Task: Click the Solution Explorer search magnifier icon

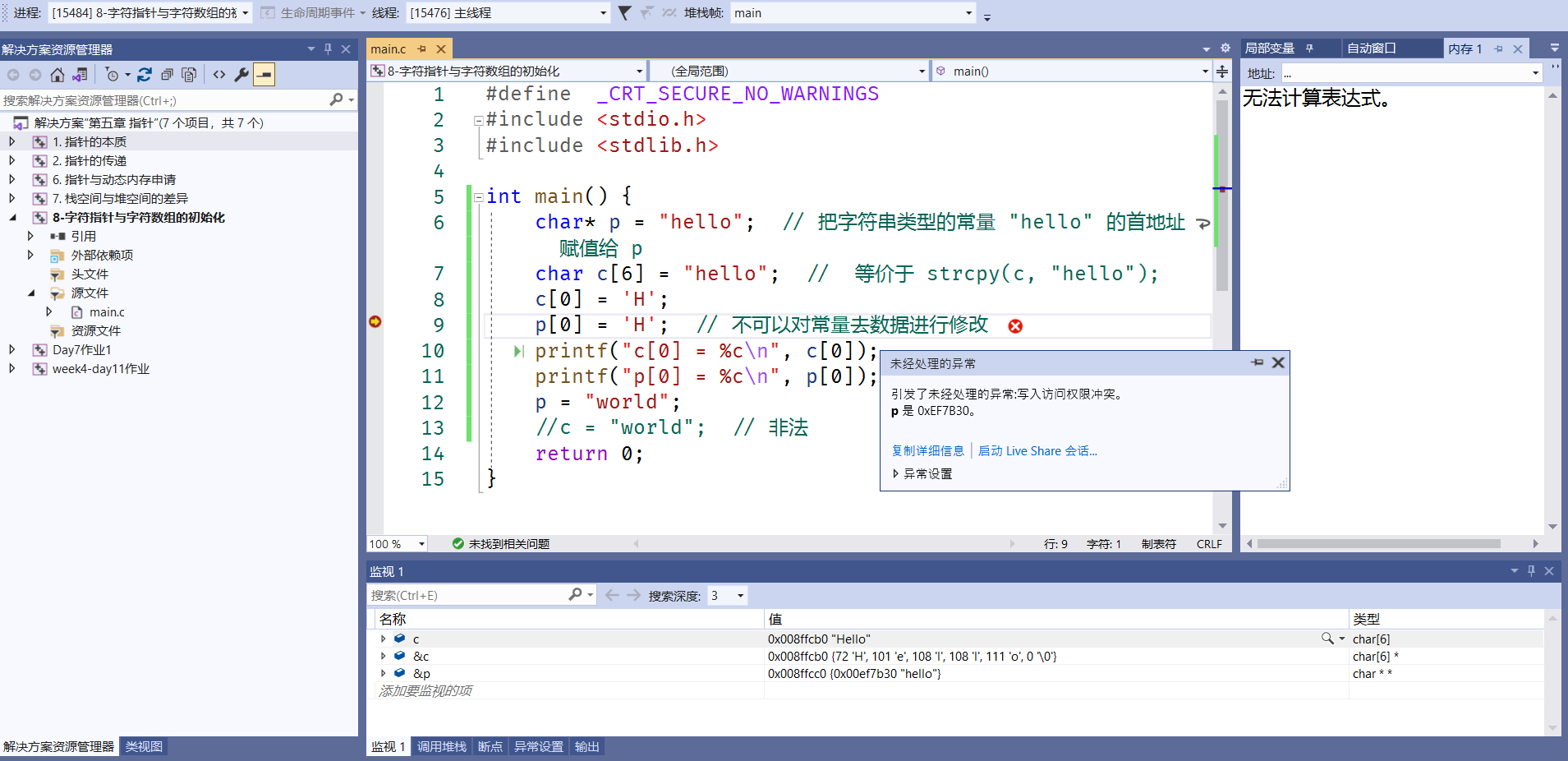Action: coord(336,99)
